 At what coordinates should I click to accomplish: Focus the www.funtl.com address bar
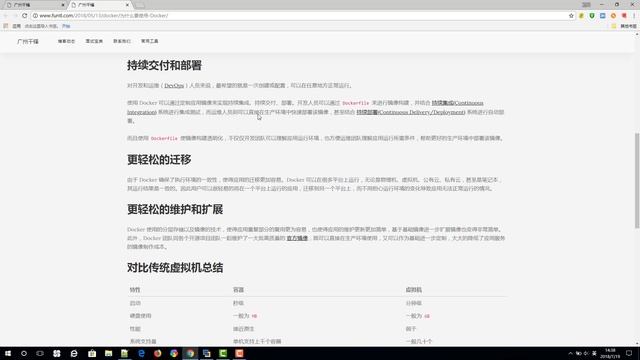[x=302, y=16]
